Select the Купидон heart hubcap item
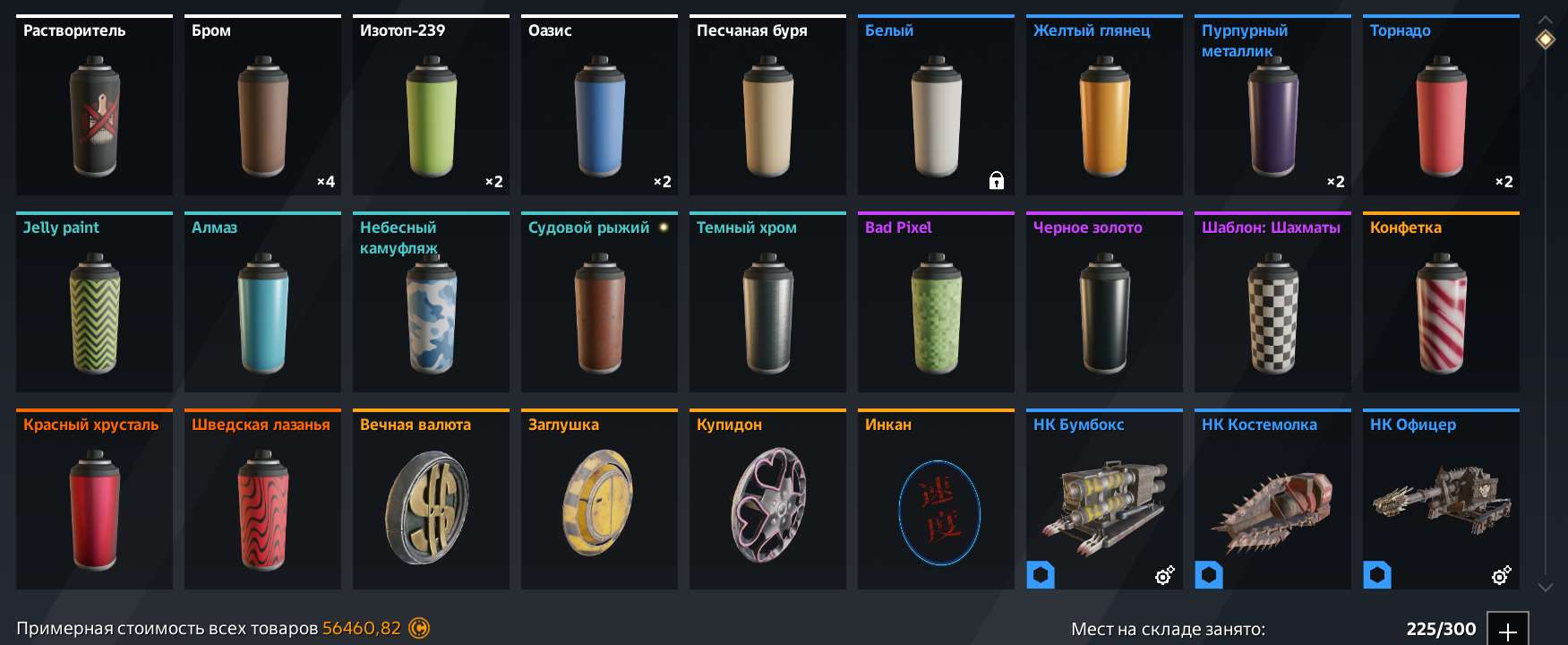1568x645 pixels. (767, 499)
